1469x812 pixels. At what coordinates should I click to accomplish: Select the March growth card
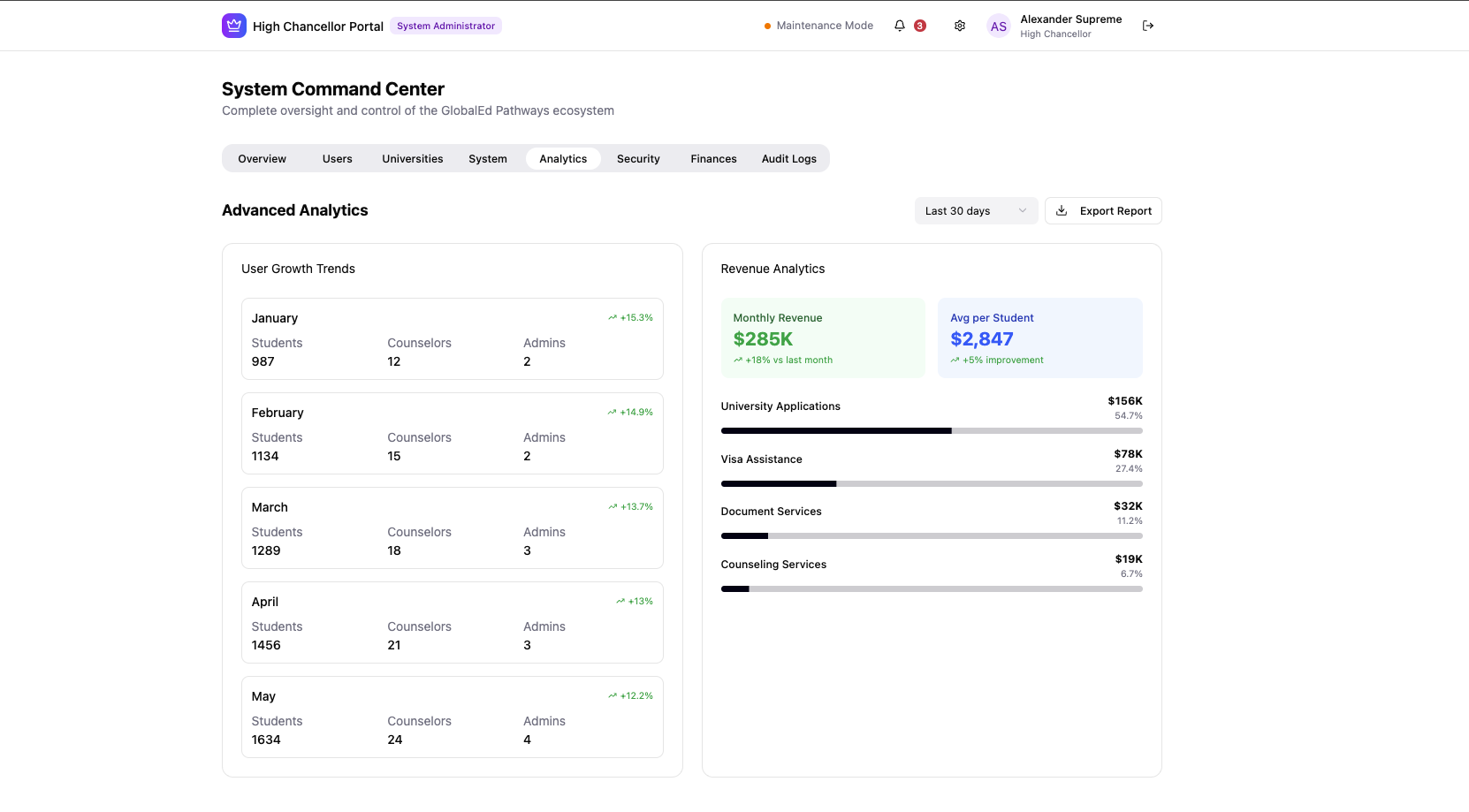452,528
